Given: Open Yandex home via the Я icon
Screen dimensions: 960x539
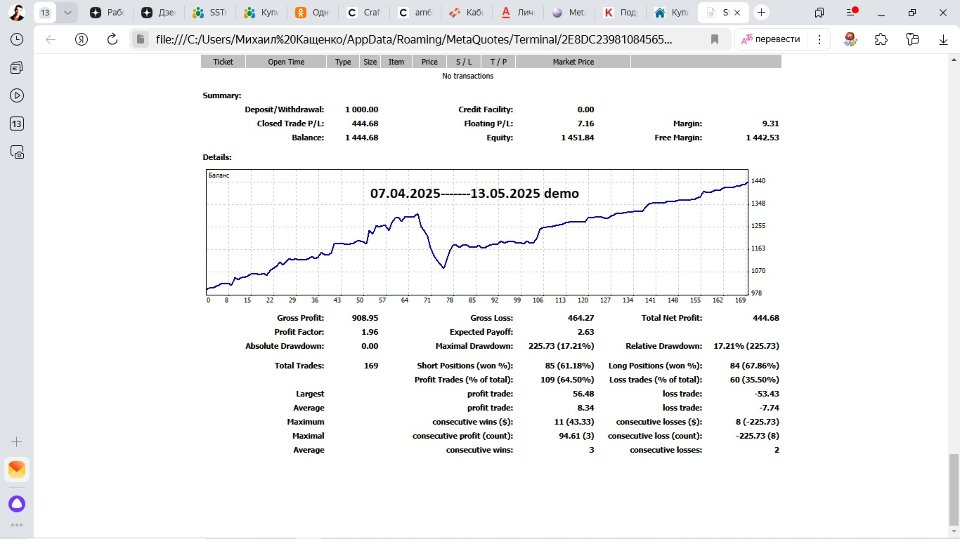Looking at the screenshot, I should 81,39.
